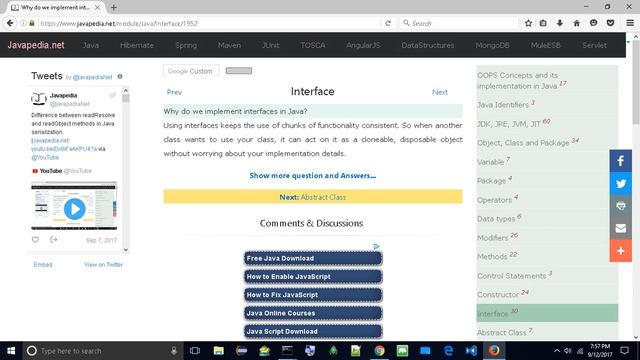Open Windows Start menu
640x360 pixels.
coord(11,351)
